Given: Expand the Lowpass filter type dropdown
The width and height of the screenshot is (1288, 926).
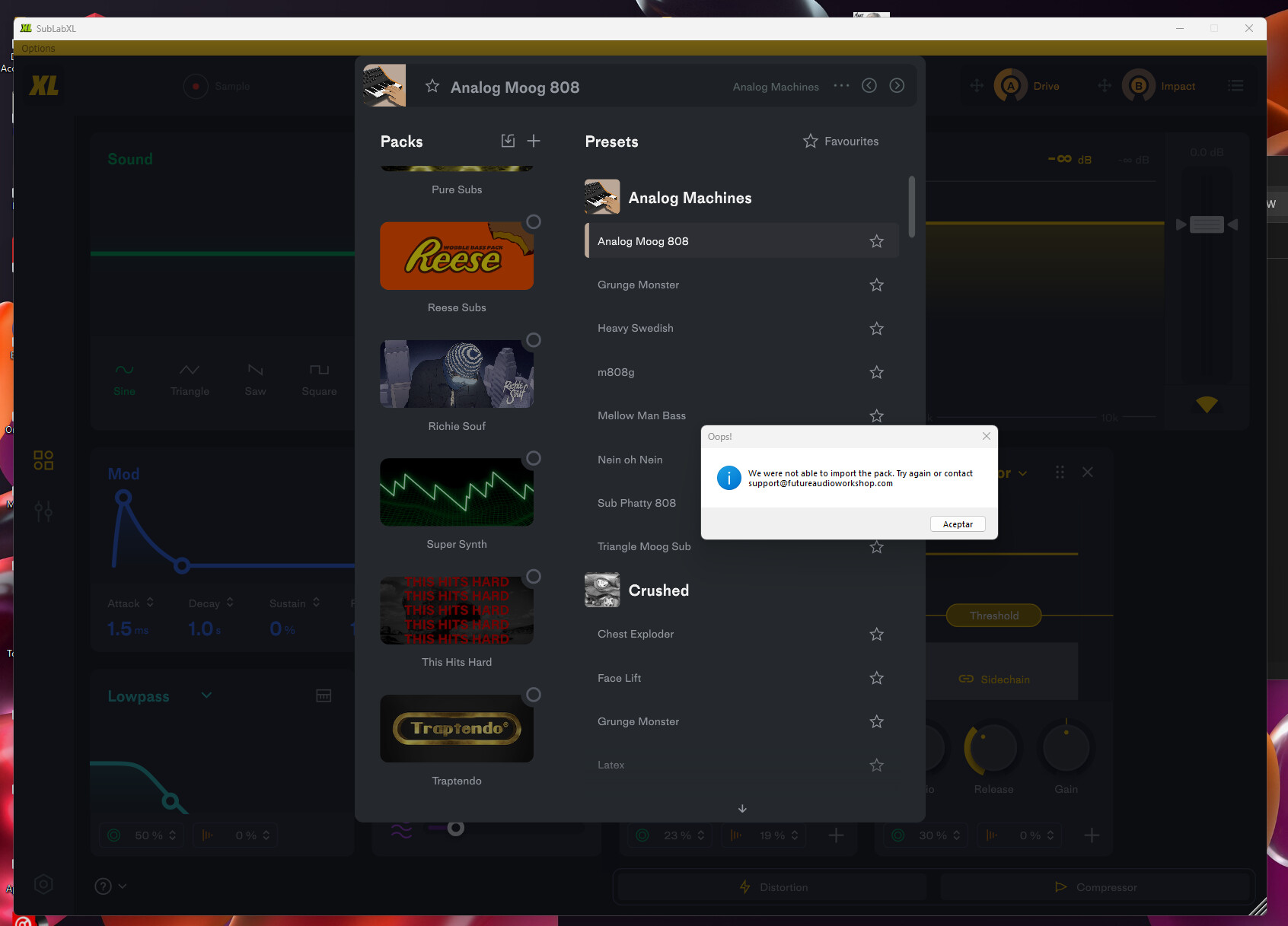Looking at the screenshot, I should 206,695.
